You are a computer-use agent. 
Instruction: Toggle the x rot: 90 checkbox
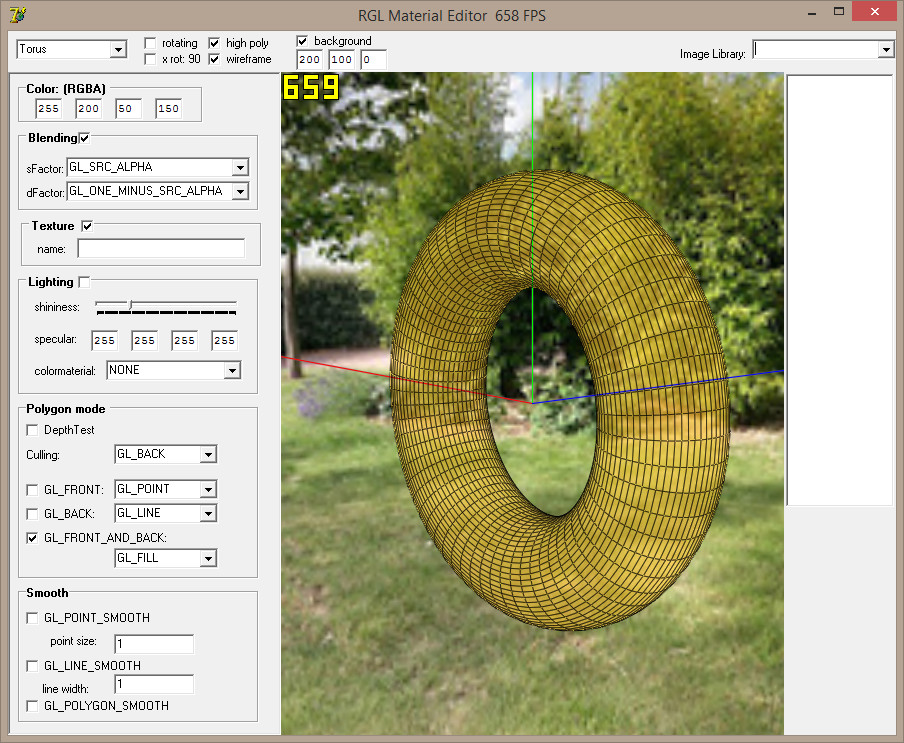pos(150,59)
